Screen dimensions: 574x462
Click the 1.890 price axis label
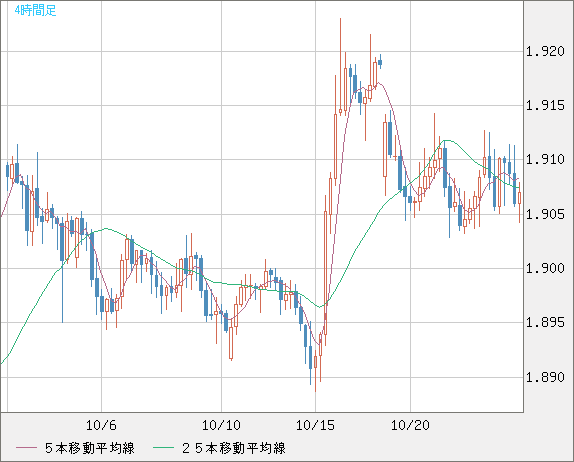click(x=545, y=377)
